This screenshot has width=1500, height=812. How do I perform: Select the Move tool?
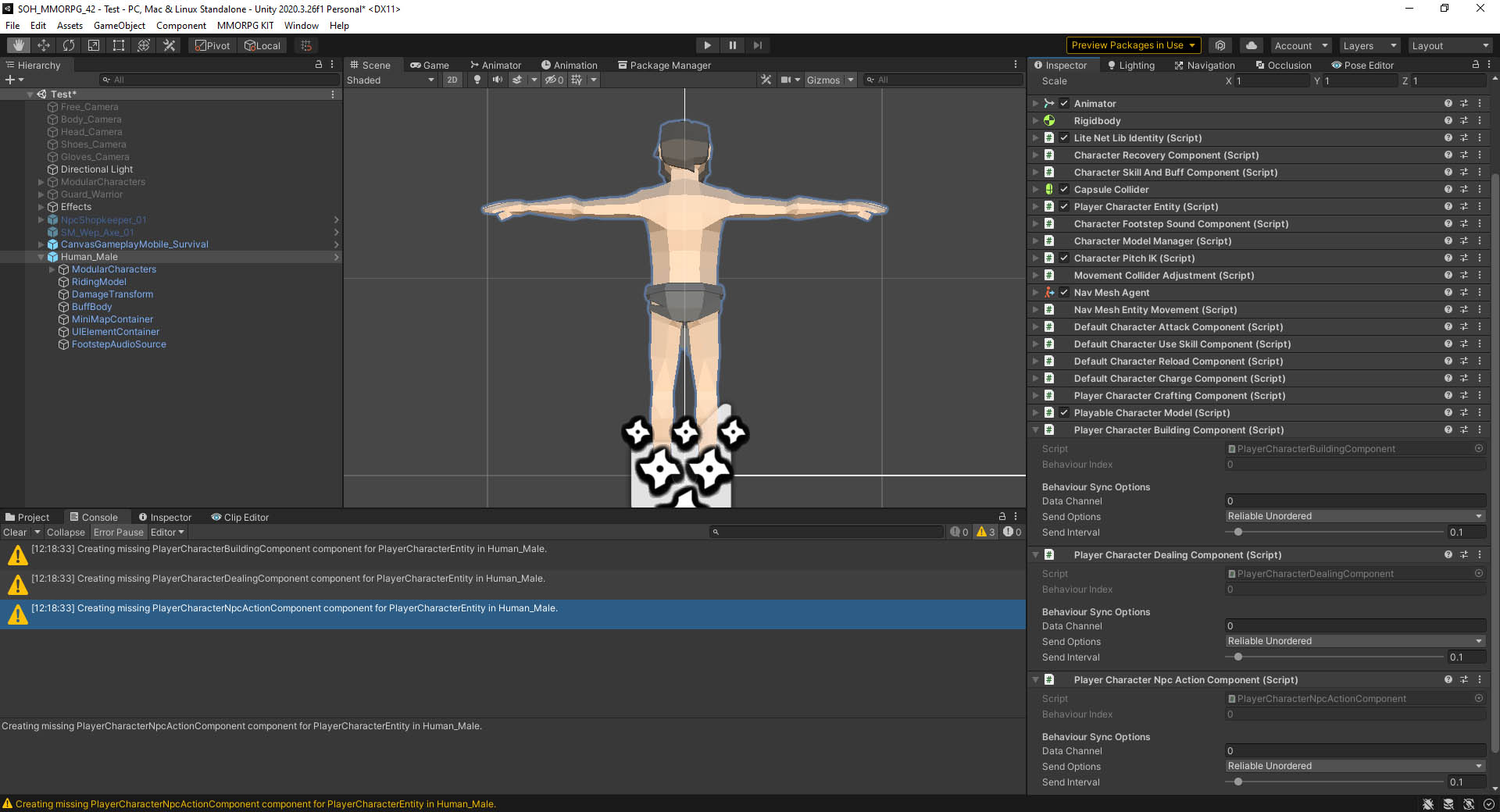[x=44, y=45]
